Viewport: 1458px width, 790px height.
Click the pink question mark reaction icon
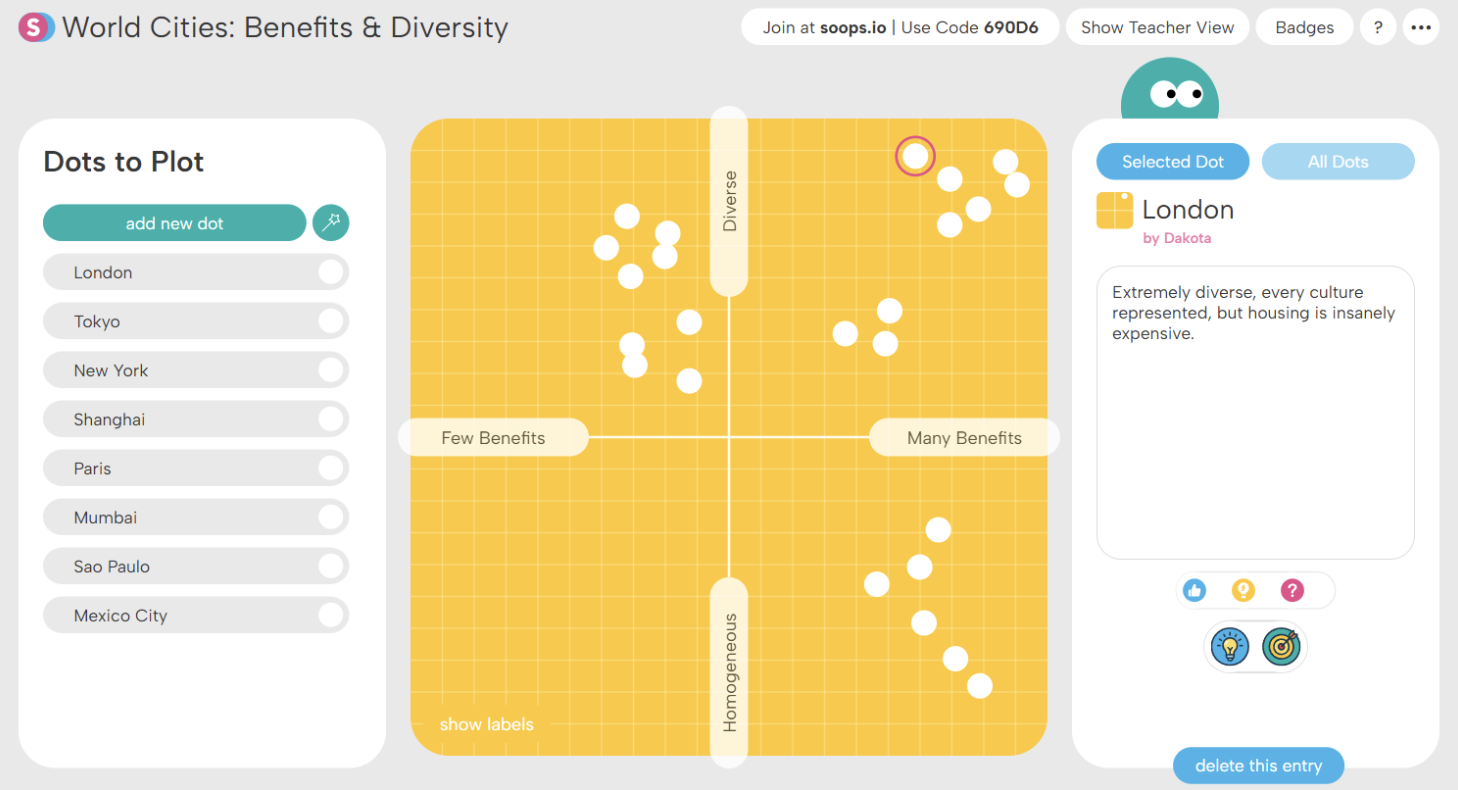tap(1292, 590)
